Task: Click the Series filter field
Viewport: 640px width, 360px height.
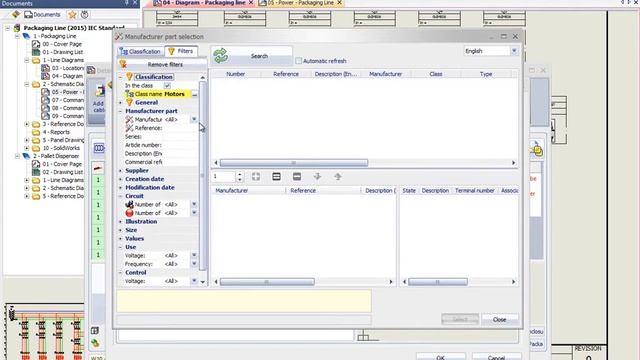Action: tap(181, 136)
